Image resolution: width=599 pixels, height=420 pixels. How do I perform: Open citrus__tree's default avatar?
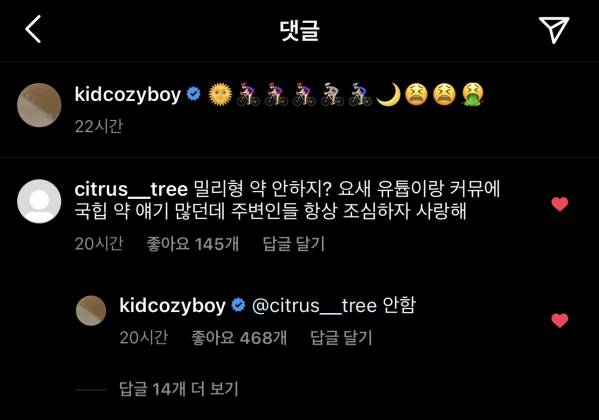[39, 201]
